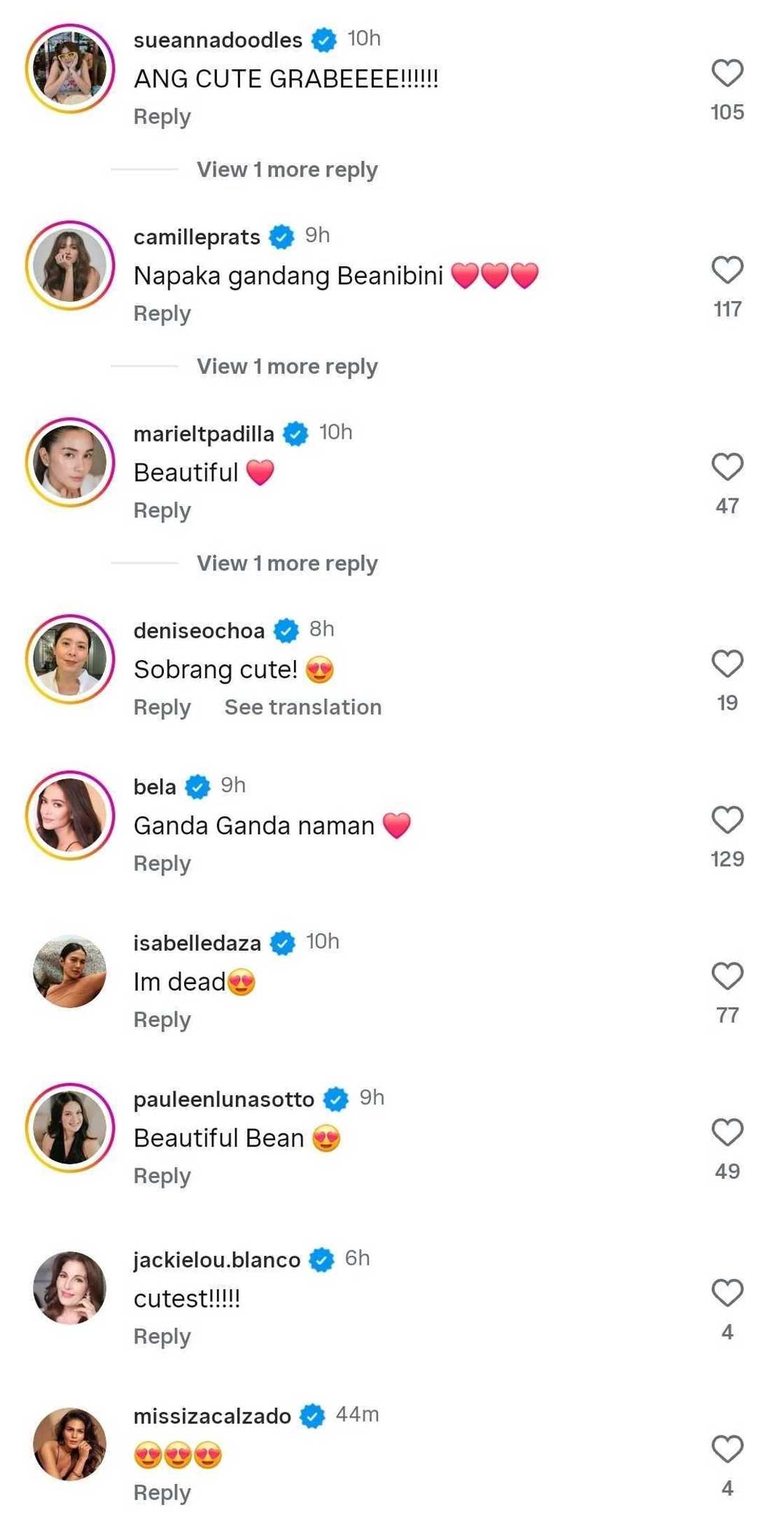Show the hidden reply under marieltpadilla's comment
Viewport: 784px width, 1533px height.
point(286,562)
